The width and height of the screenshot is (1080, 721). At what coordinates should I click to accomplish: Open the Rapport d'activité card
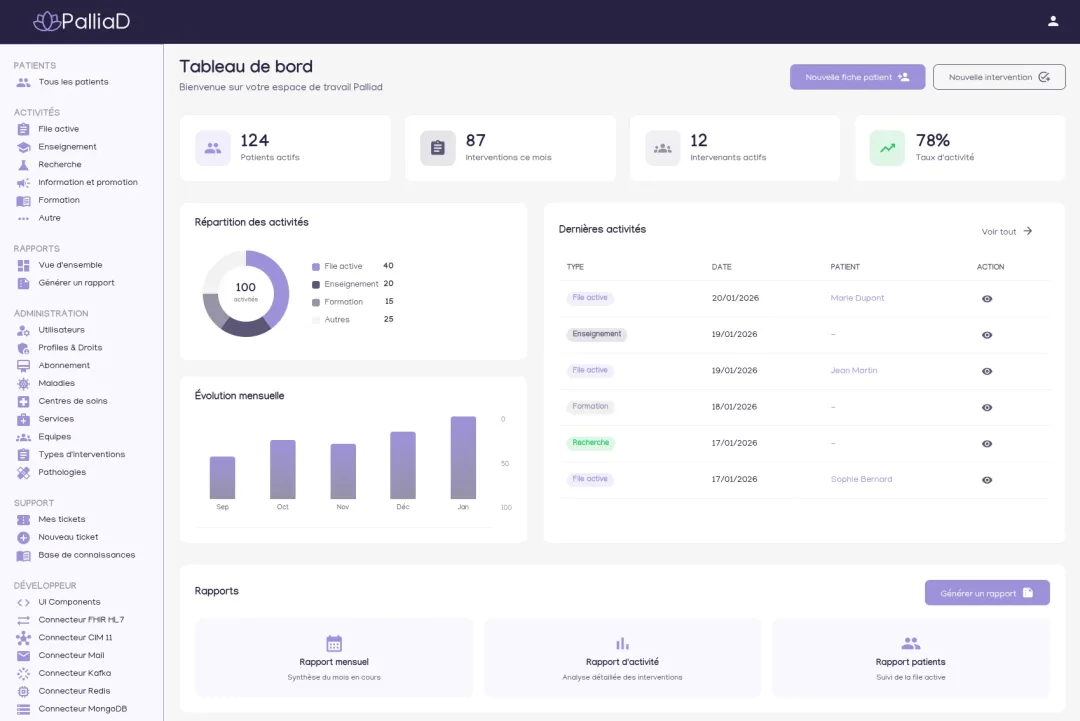622,658
